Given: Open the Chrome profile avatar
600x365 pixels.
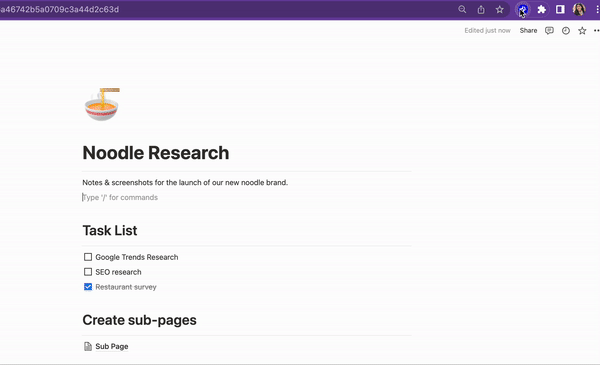Looking at the screenshot, I should click(x=579, y=10).
